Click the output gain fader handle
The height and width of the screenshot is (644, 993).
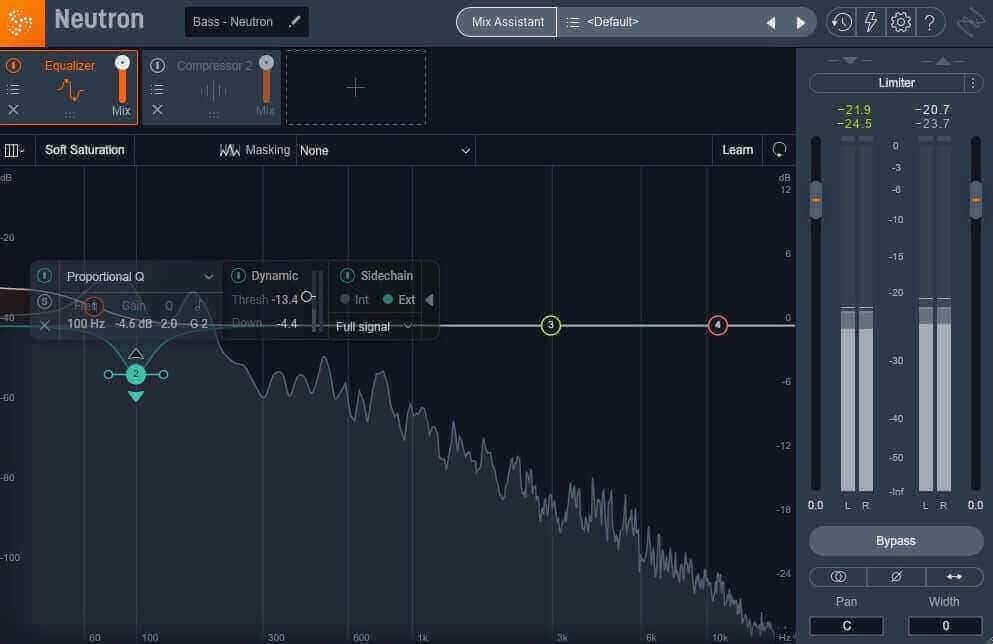976,200
